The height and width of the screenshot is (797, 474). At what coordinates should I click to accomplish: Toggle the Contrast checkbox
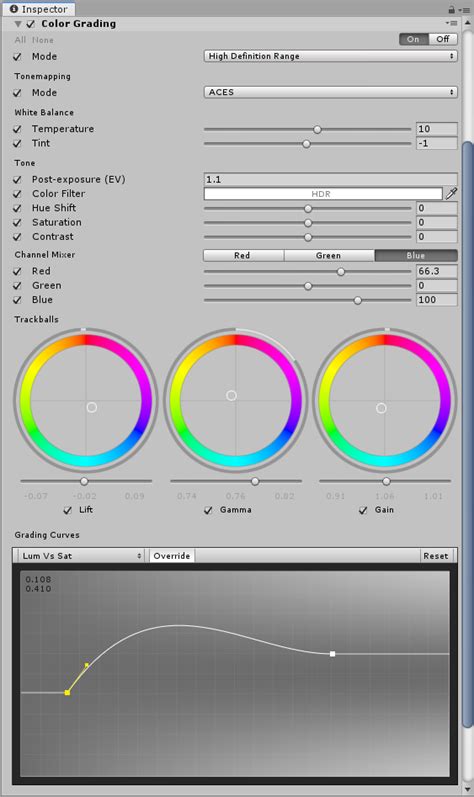(18, 237)
